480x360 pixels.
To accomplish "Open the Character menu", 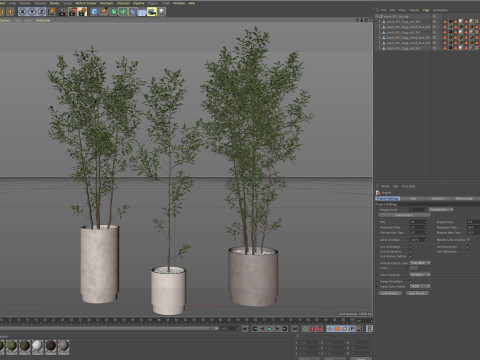I will (x=123, y=3).
